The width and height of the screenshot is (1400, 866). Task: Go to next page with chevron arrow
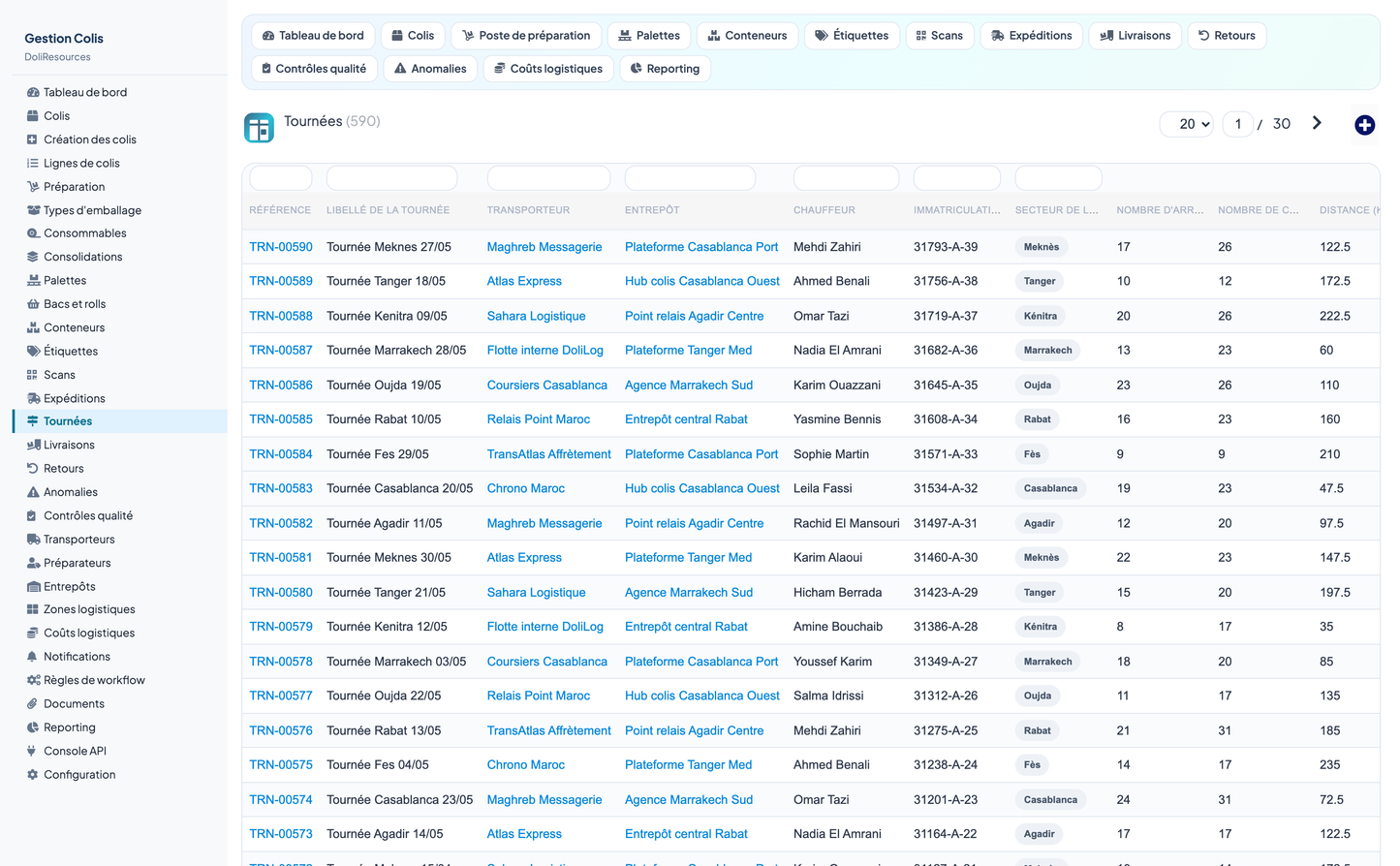pyautogui.click(x=1317, y=123)
